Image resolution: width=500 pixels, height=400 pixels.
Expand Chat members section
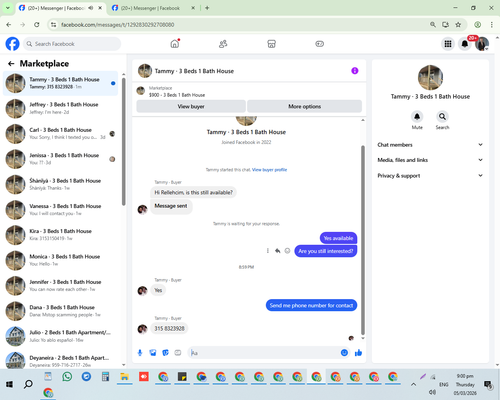pos(430,145)
